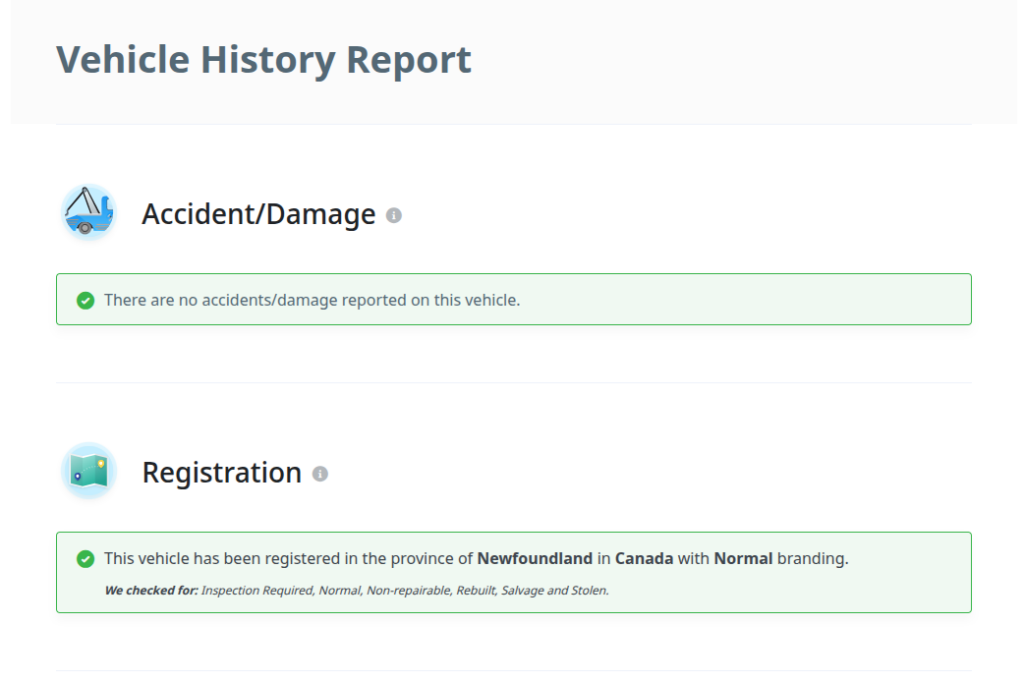Image resolution: width=1024 pixels, height=681 pixels.
Task: Open the info icon beside Registration
Action: (320, 473)
